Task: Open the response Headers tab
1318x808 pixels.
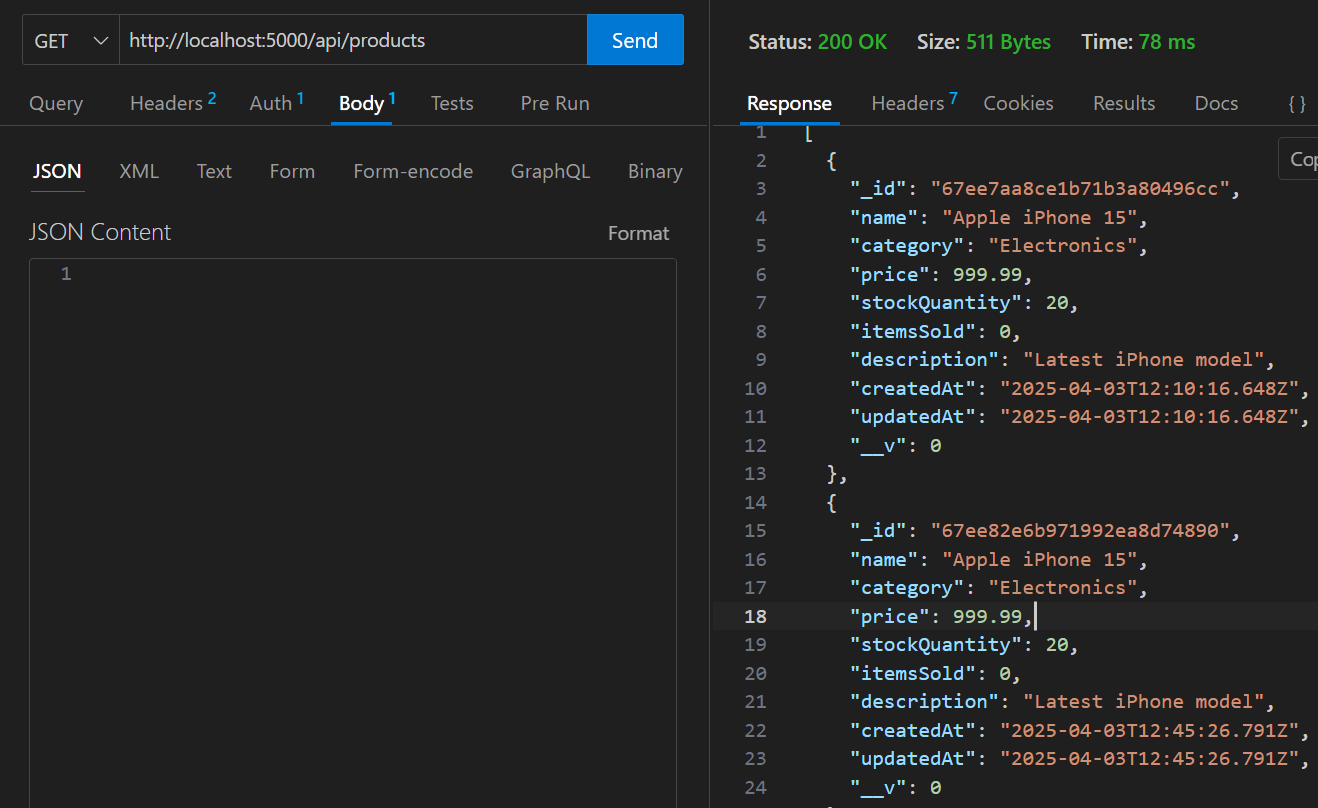Action: (x=914, y=103)
